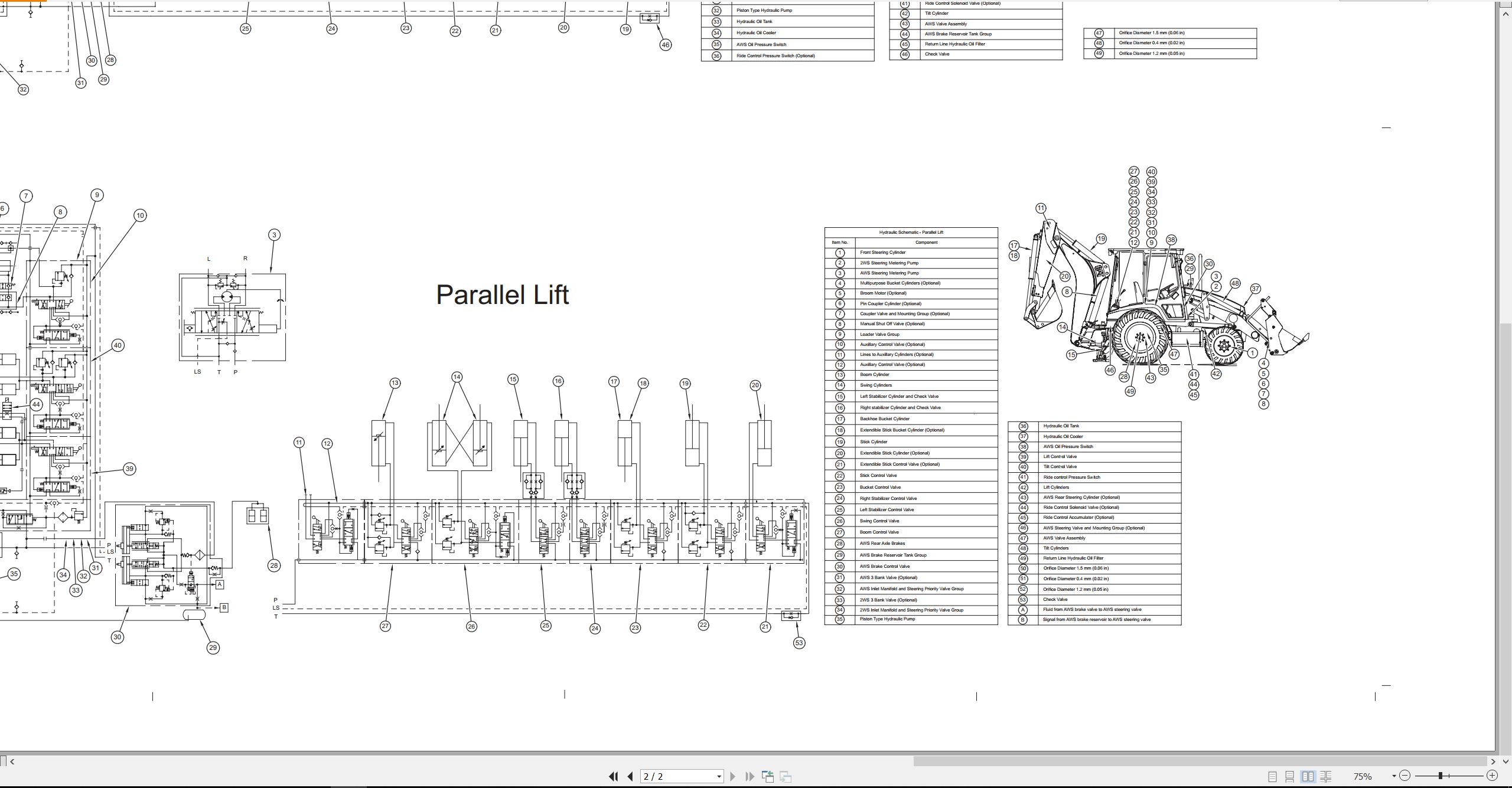Jump to the last page
Screen dimensions: 1512x788
point(750,776)
